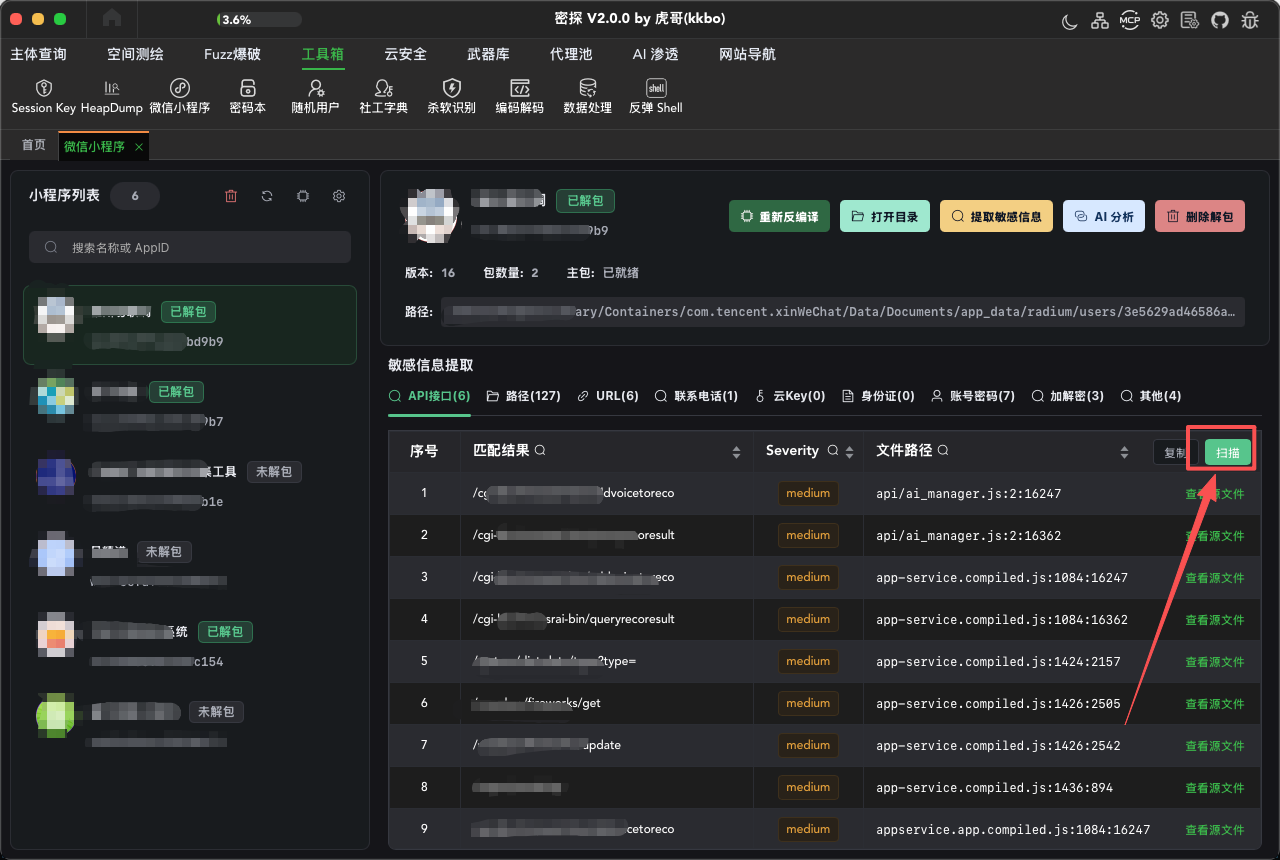Switch to the 路径(127) tab
Screen dimensions: 1280x860
[523, 396]
